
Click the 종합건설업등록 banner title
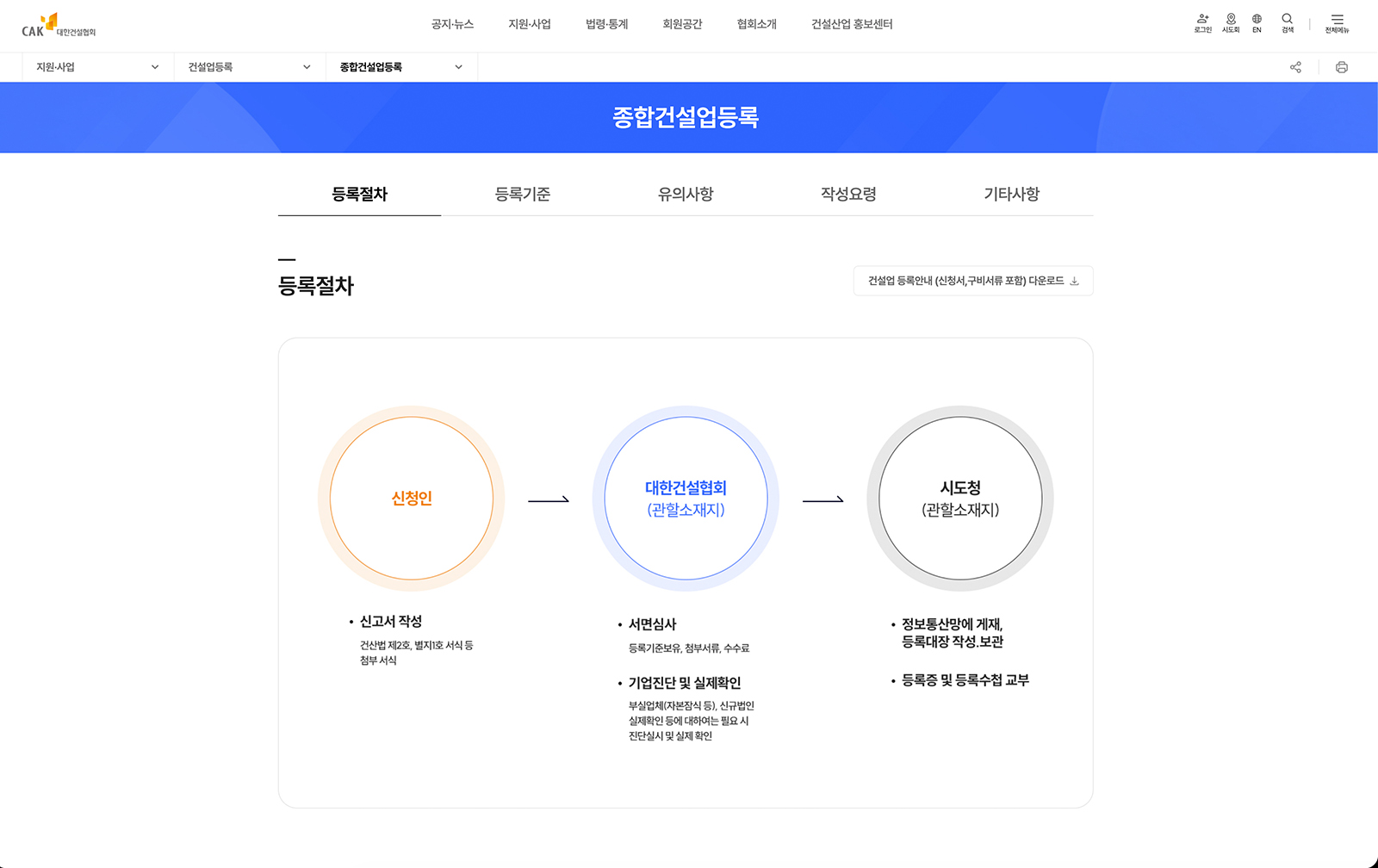[x=686, y=117]
